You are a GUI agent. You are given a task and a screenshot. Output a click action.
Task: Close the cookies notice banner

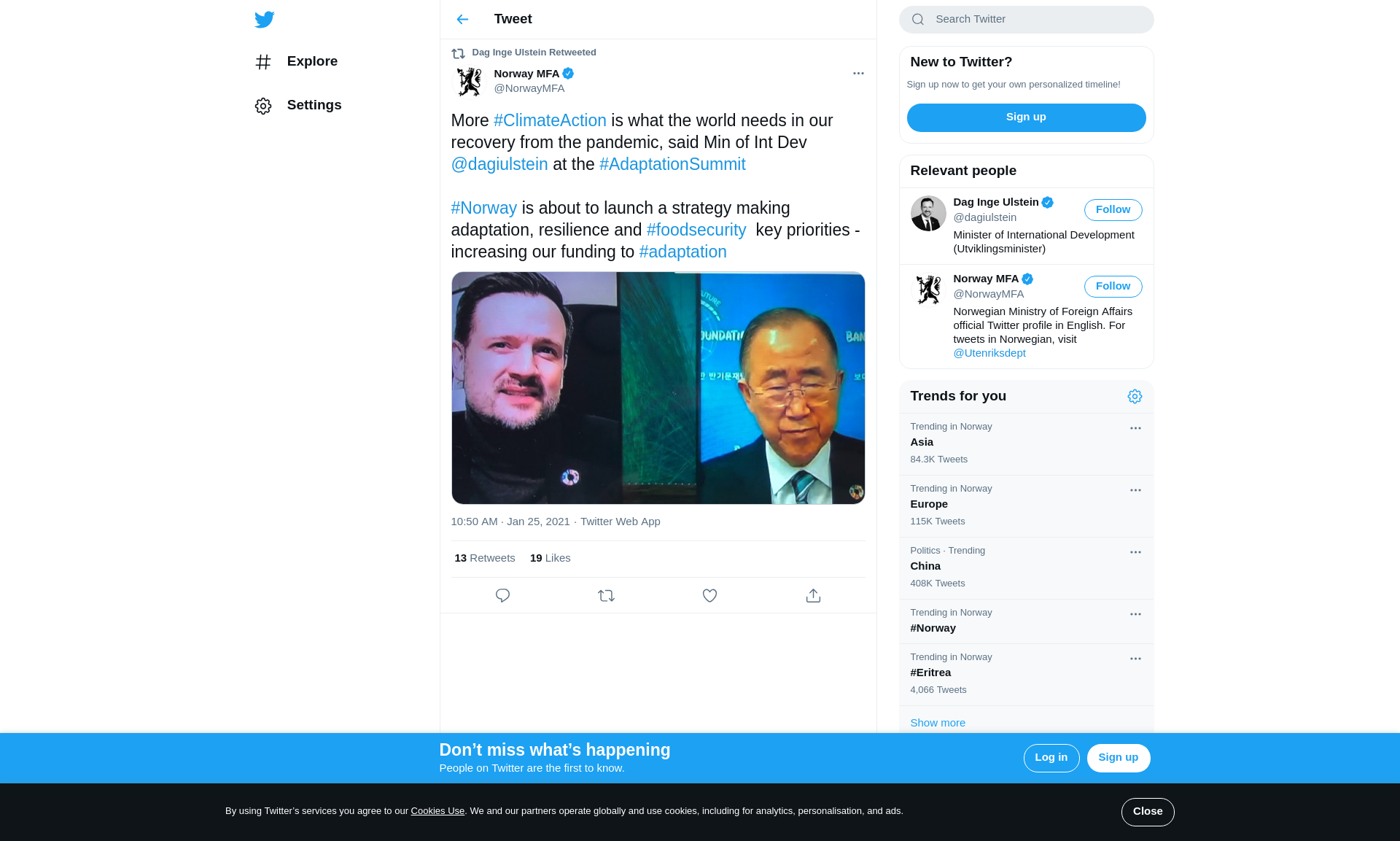(x=1147, y=812)
